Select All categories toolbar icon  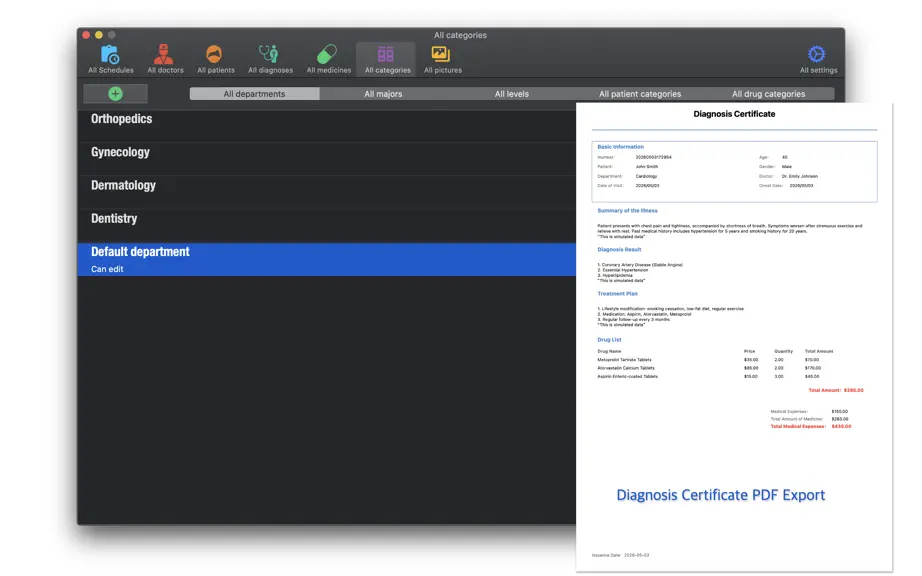pyautogui.click(x=387, y=59)
